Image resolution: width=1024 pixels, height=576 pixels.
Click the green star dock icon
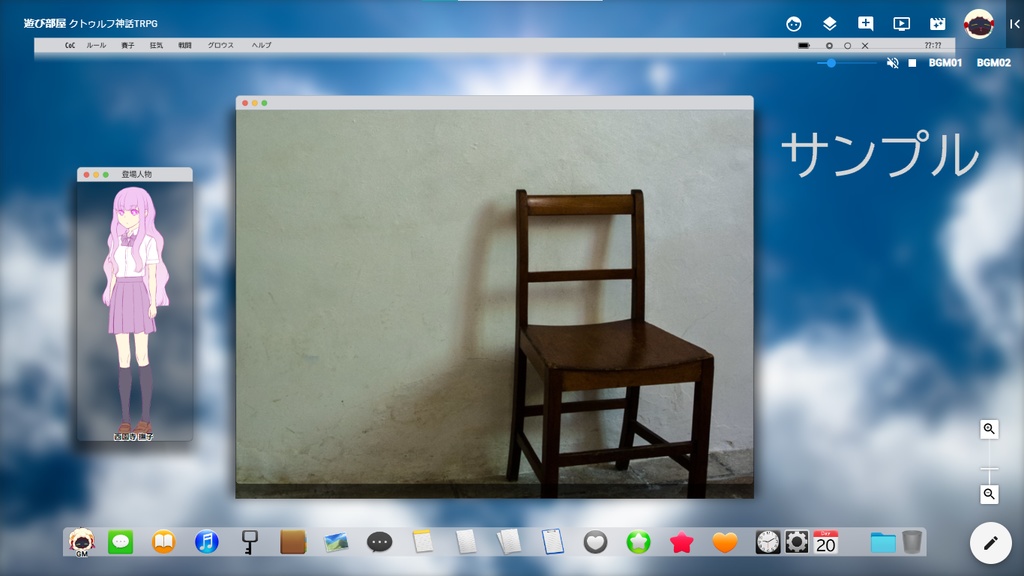(x=638, y=542)
